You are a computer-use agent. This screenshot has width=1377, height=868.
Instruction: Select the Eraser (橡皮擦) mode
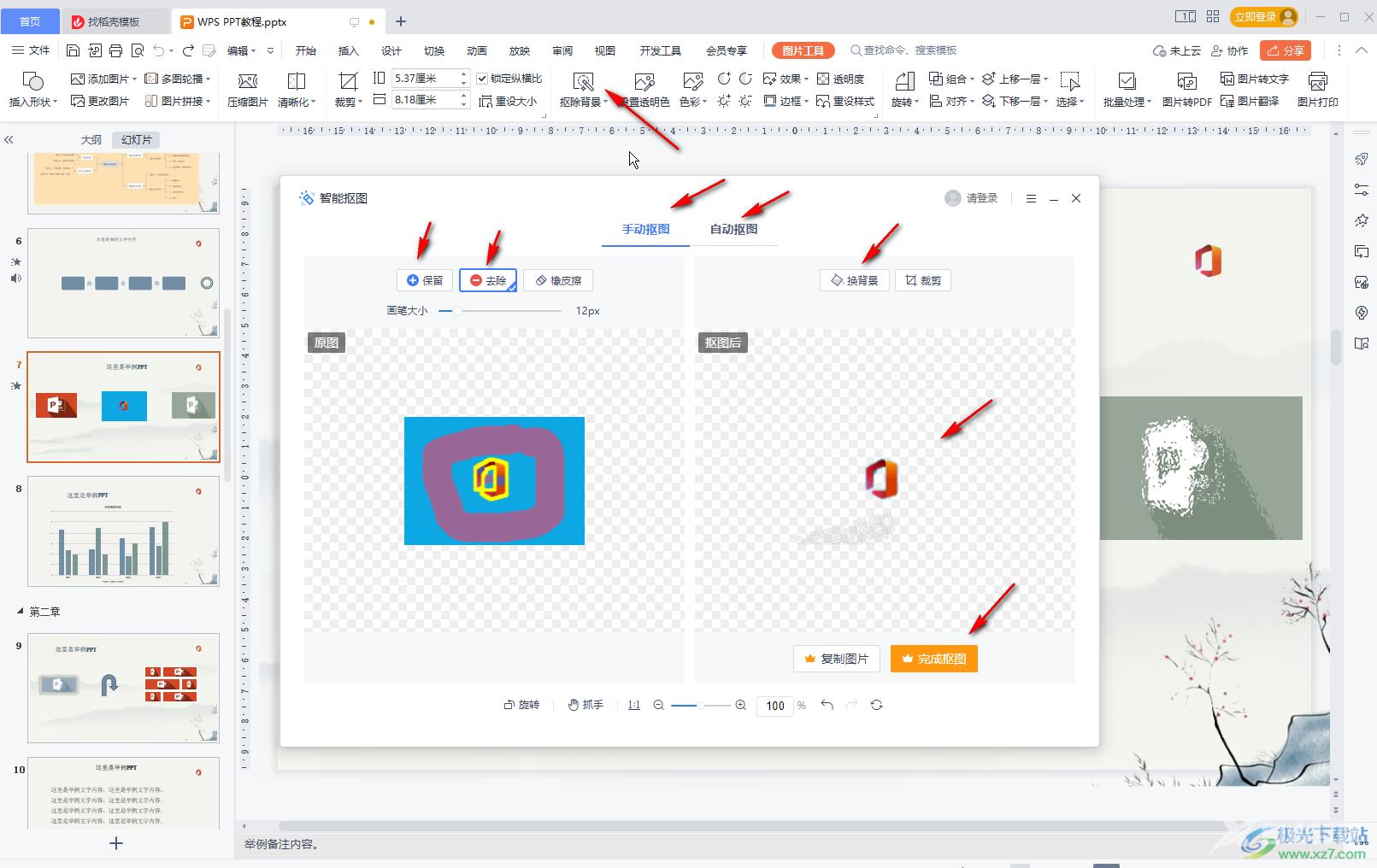click(x=558, y=280)
